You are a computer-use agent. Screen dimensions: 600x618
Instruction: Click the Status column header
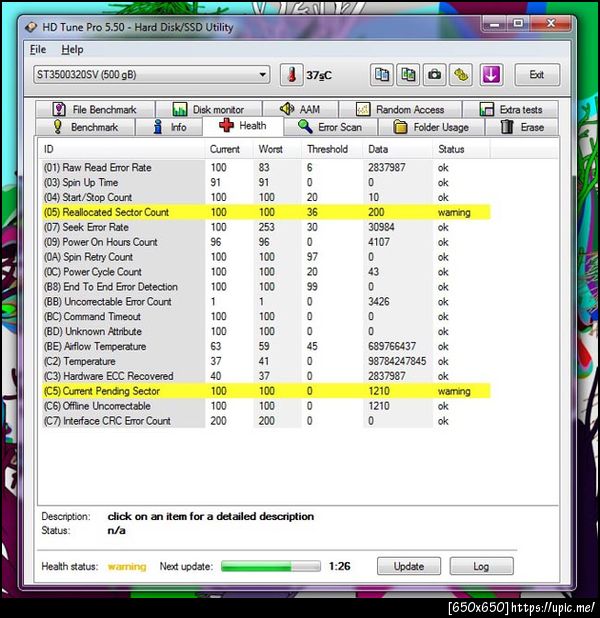point(461,149)
